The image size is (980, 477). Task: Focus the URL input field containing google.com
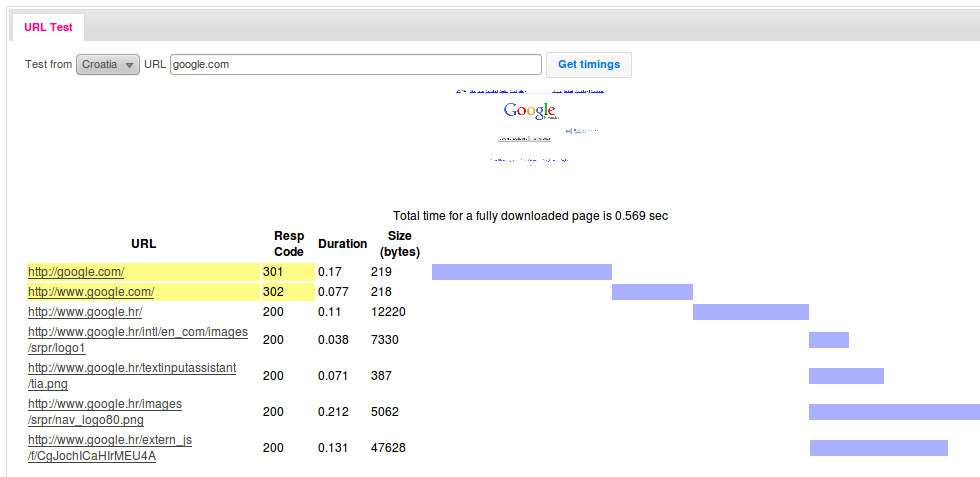[x=356, y=64]
